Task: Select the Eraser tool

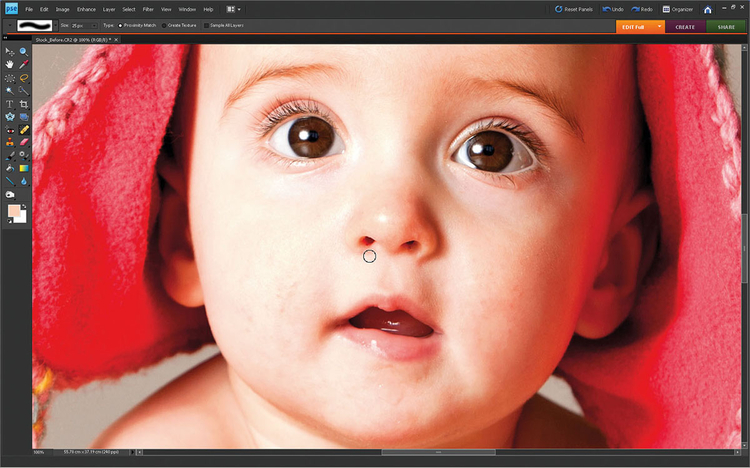Action: click(x=23, y=143)
